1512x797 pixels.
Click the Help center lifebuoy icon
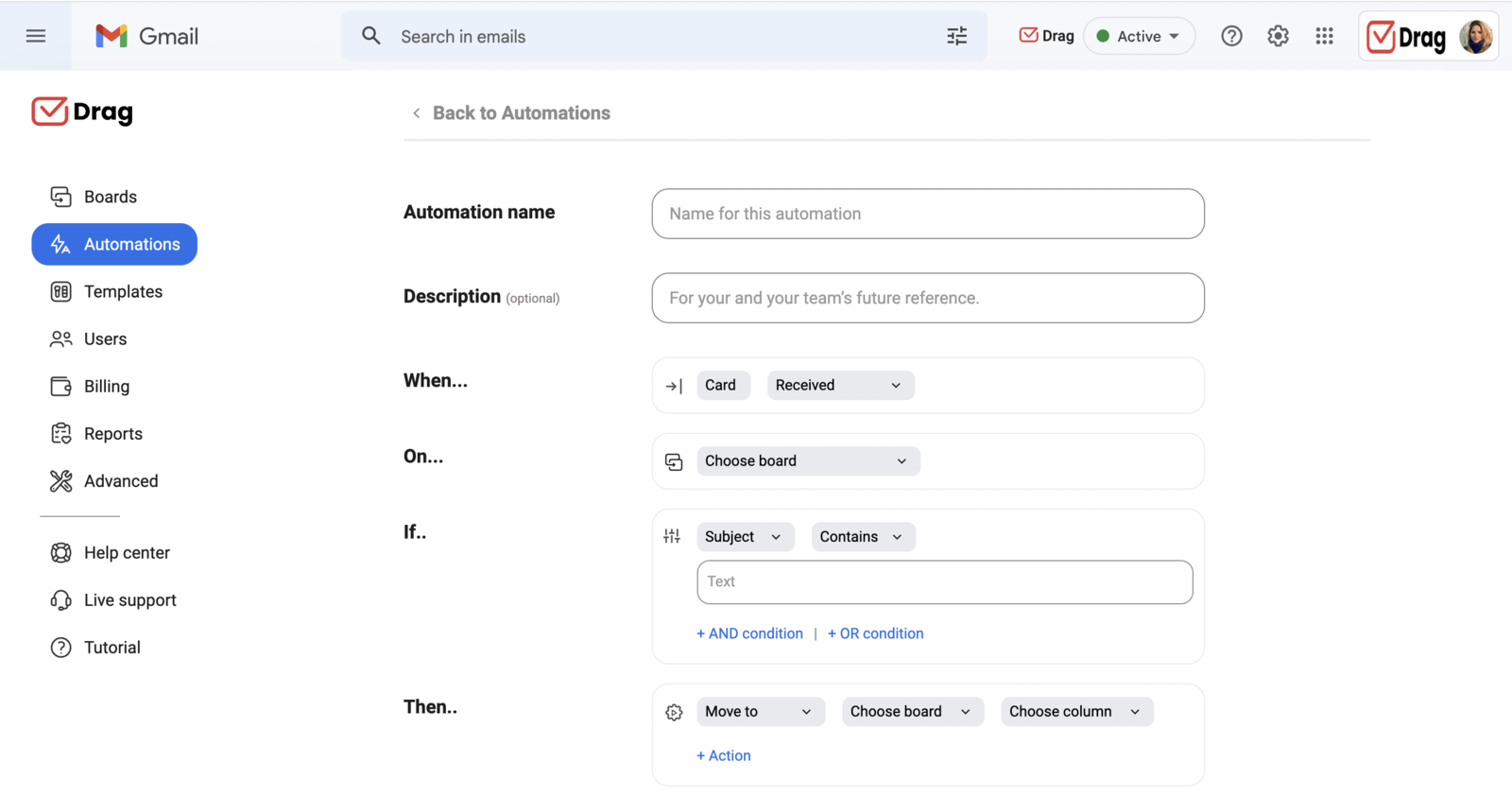tap(60, 552)
